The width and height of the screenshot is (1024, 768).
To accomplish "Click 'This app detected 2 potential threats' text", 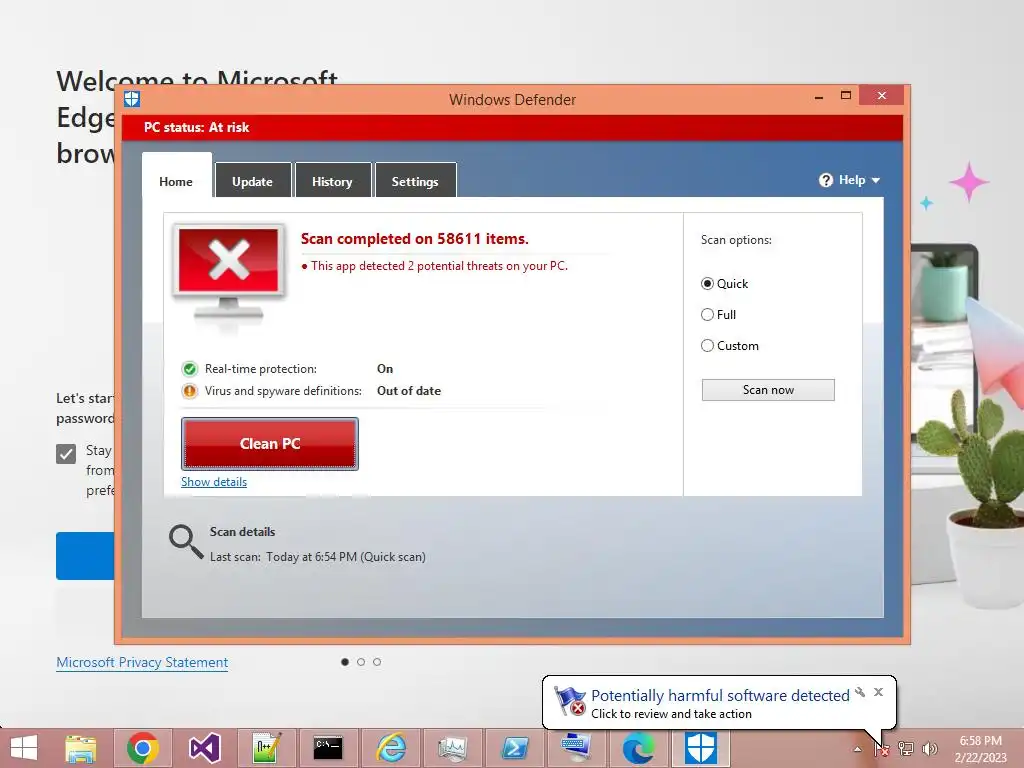I will coord(440,266).
